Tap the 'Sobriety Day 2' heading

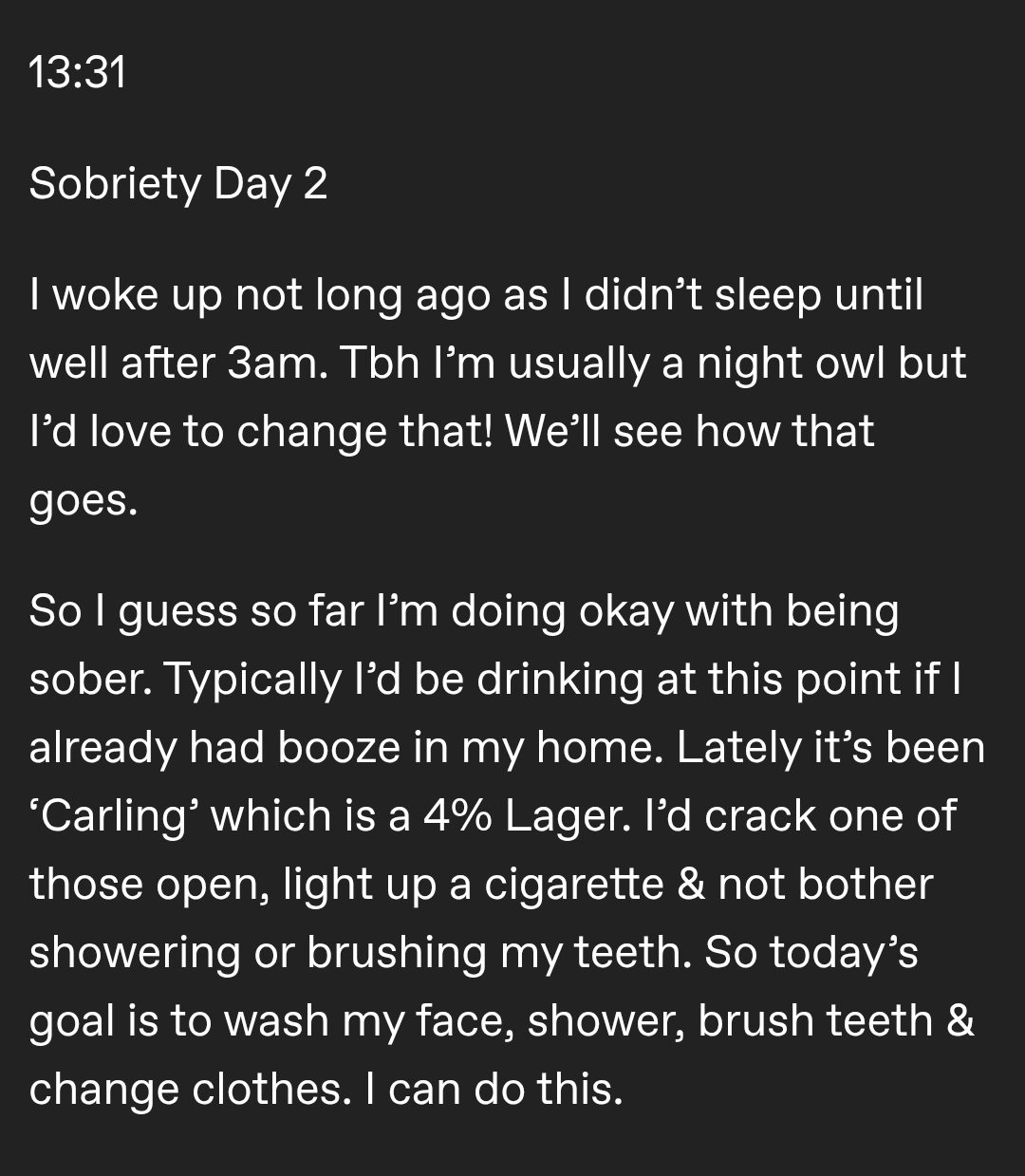point(178,183)
